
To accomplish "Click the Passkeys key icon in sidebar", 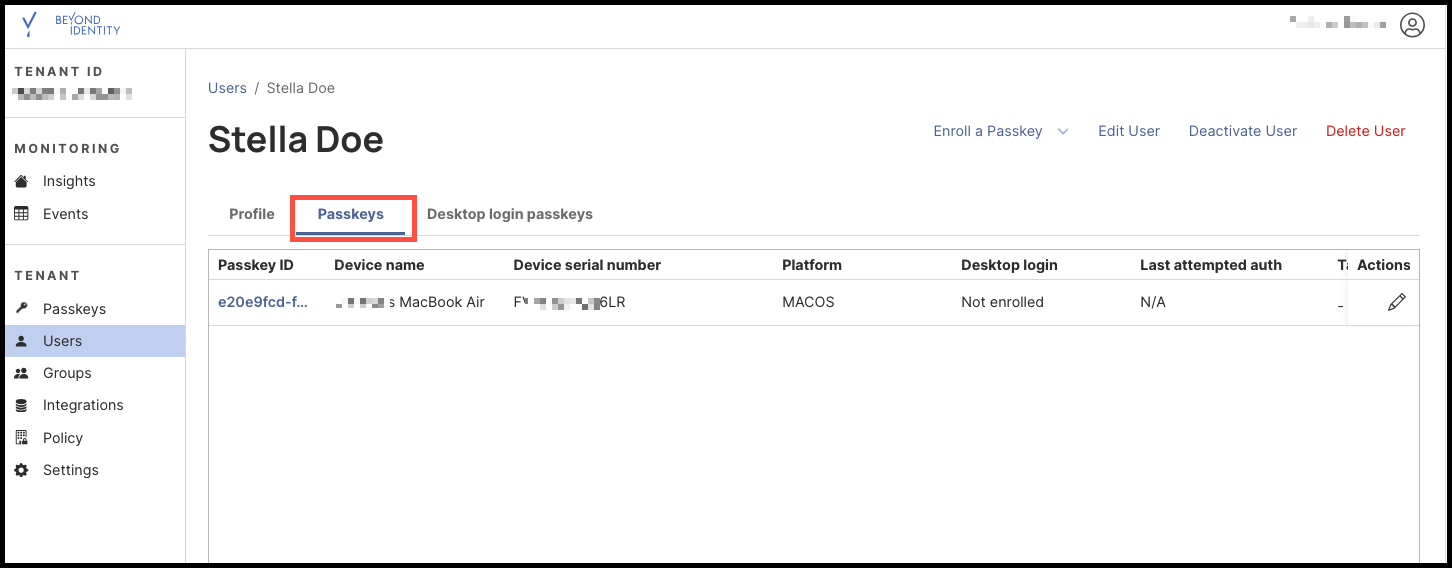I will (x=22, y=309).
